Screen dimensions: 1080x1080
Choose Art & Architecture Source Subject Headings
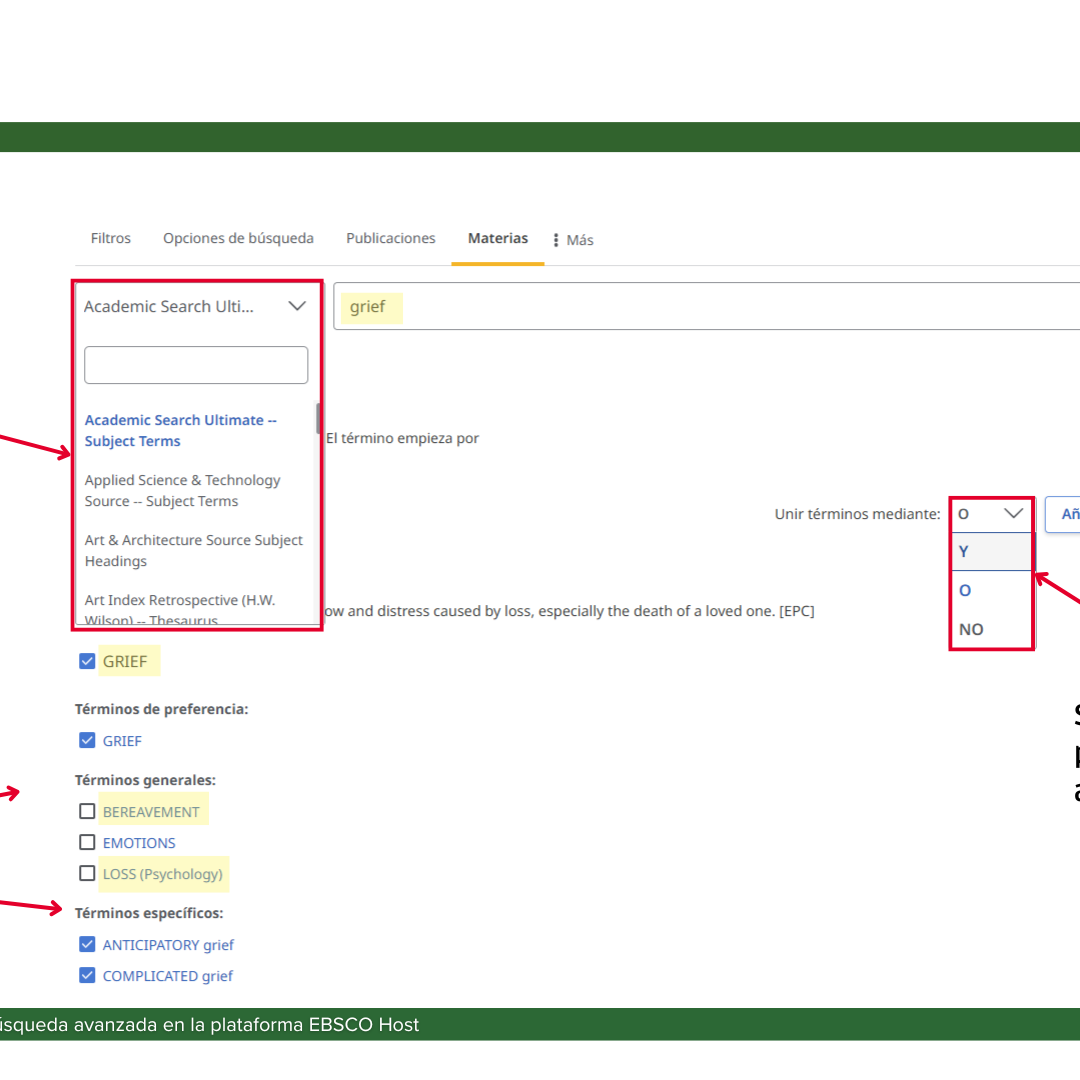click(x=193, y=551)
